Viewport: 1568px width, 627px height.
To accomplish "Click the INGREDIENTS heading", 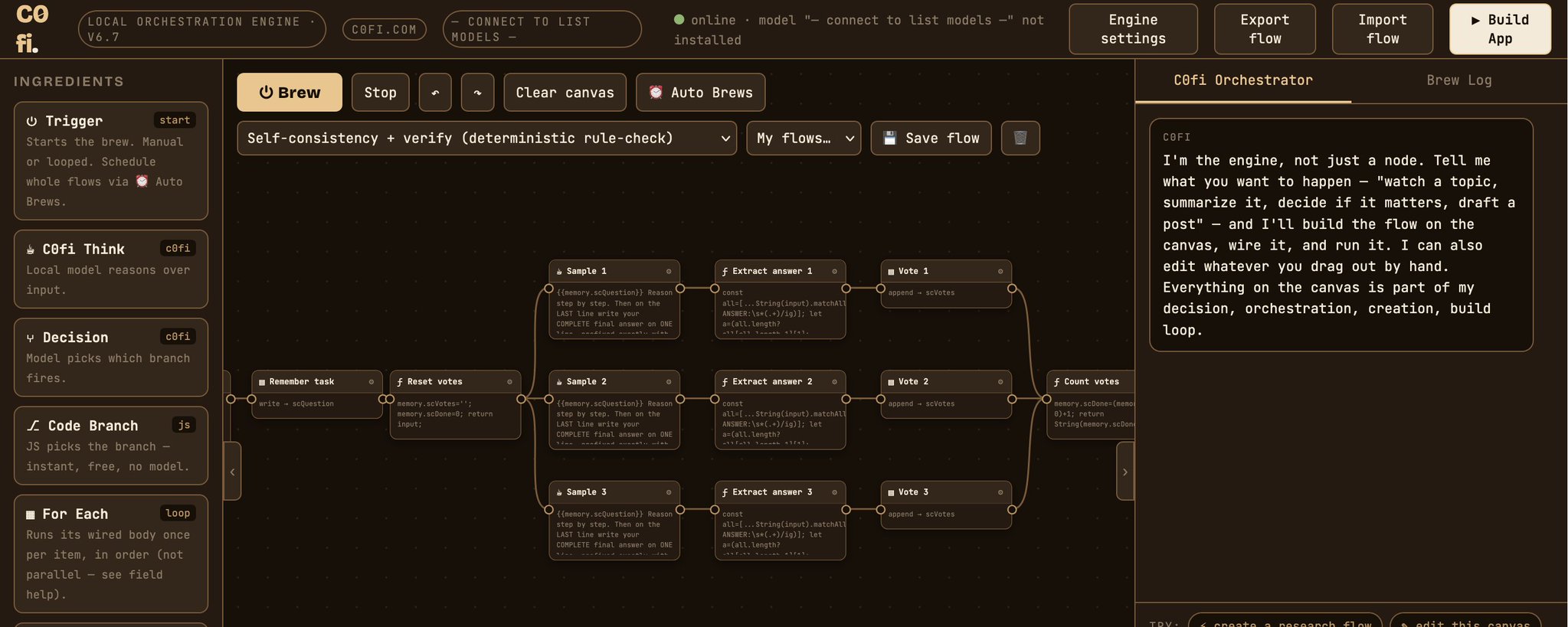I will tap(68, 81).
